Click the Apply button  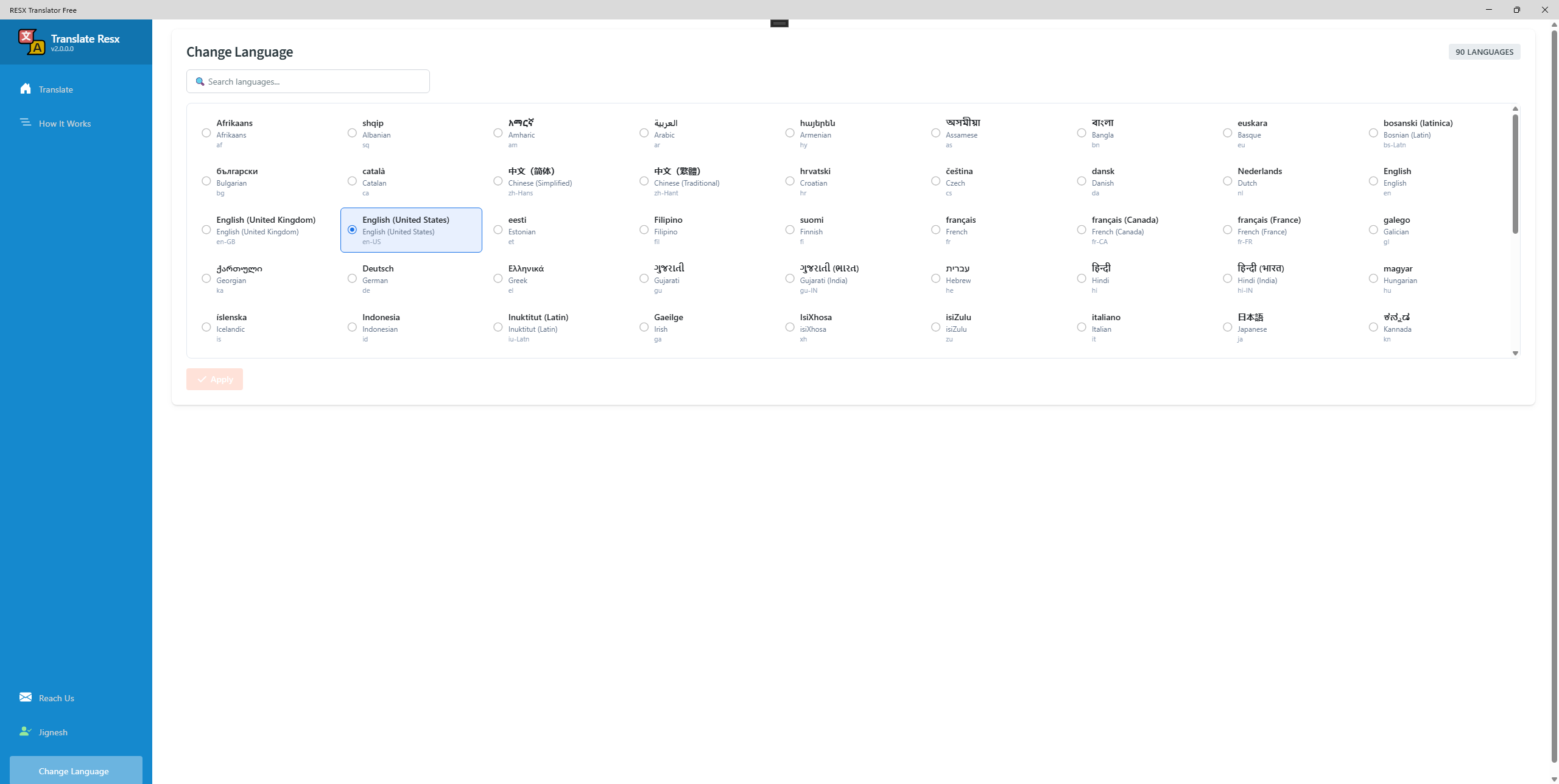214,379
